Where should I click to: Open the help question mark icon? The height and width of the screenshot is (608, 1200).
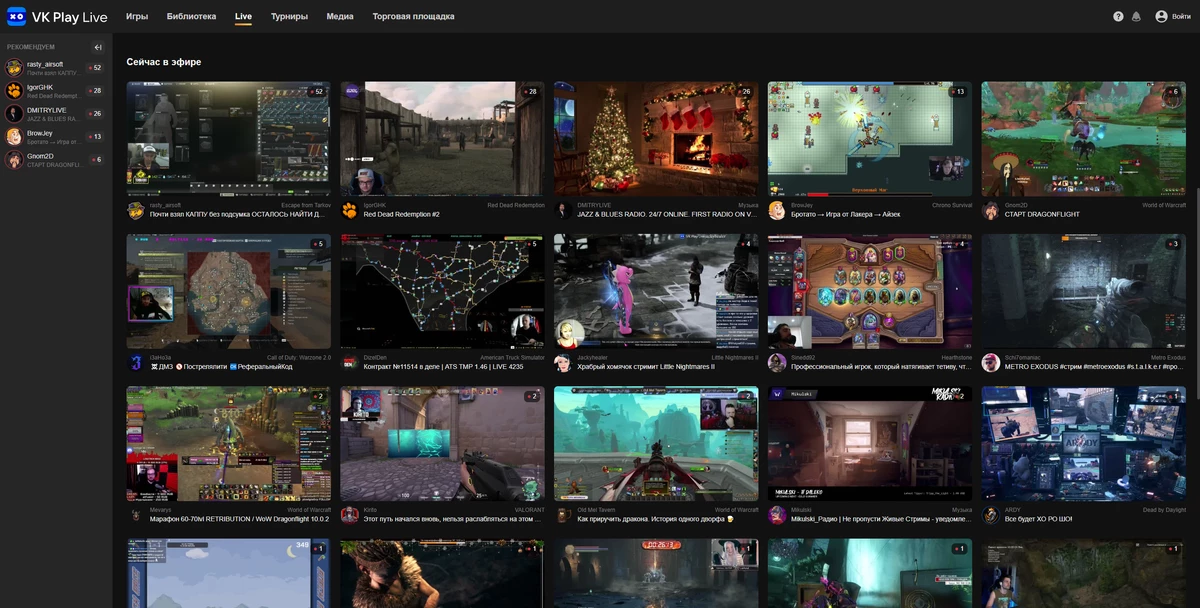[x=1118, y=16]
